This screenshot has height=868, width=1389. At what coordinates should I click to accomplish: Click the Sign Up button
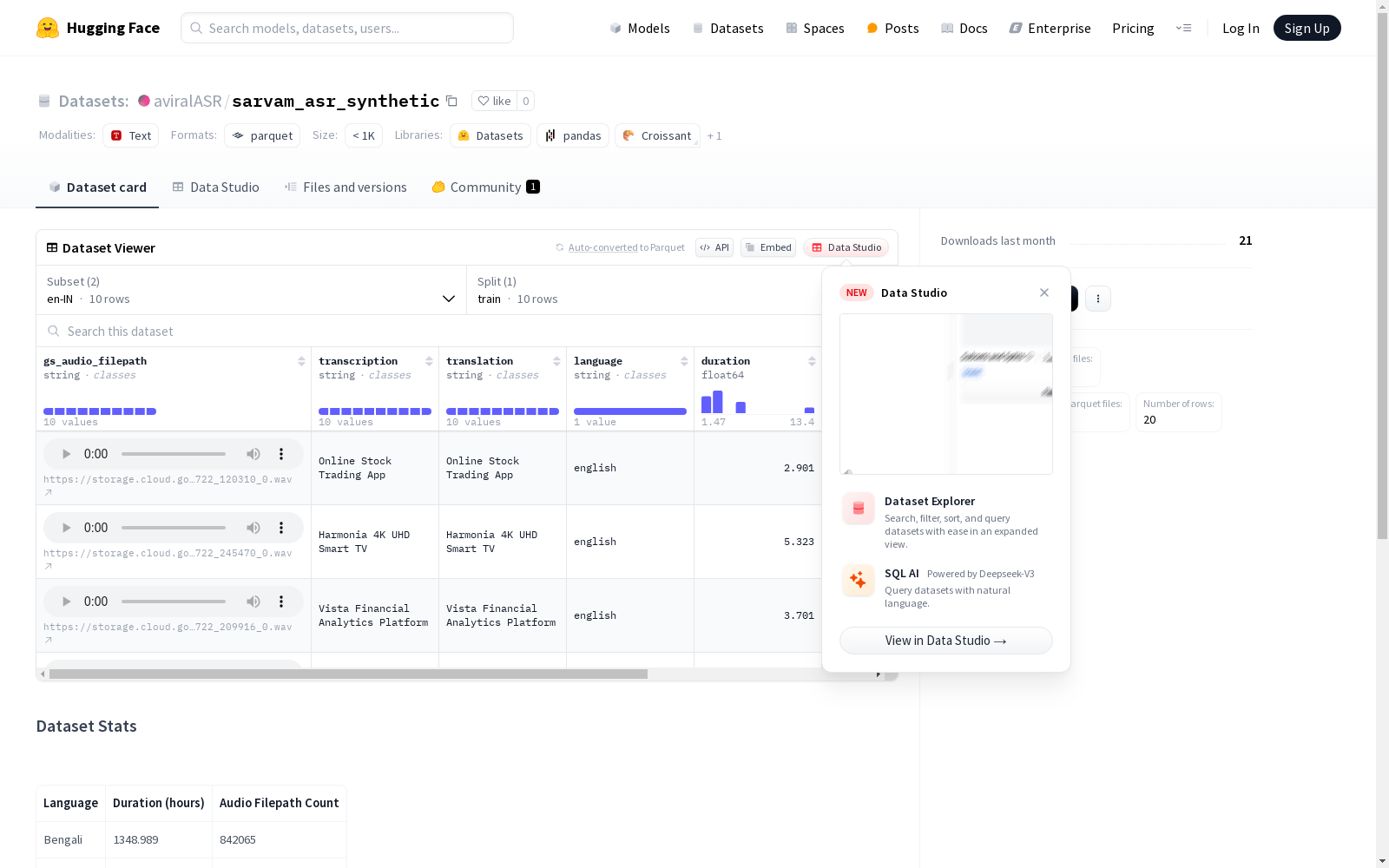point(1307,28)
